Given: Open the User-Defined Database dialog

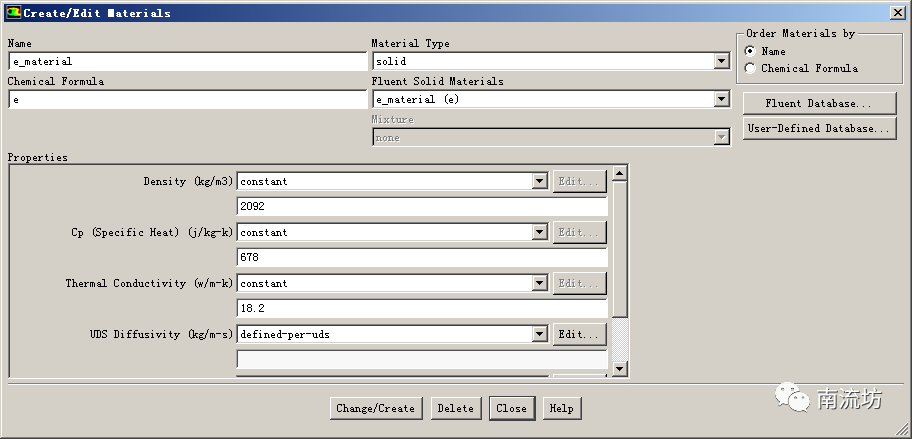Looking at the screenshot, I should [819, 129].
